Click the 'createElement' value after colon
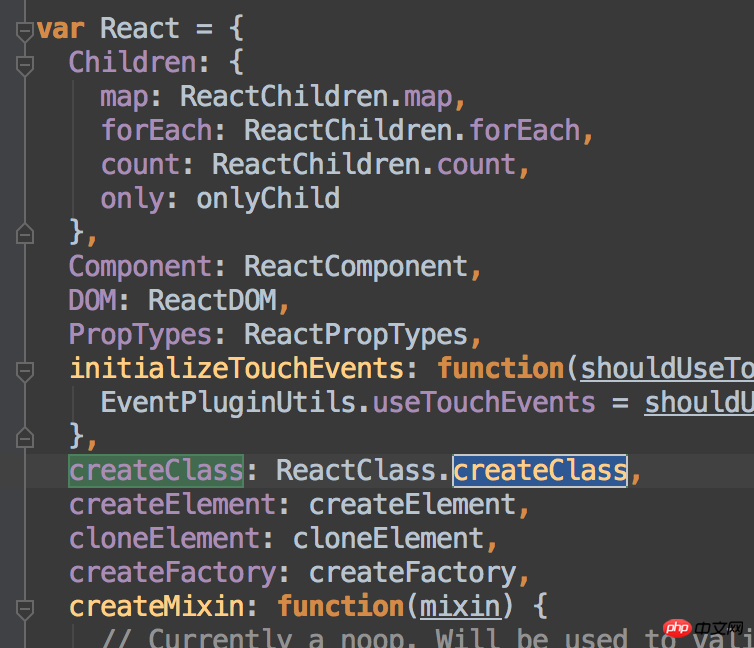This screenshot has width=754, height=648. 413,505
